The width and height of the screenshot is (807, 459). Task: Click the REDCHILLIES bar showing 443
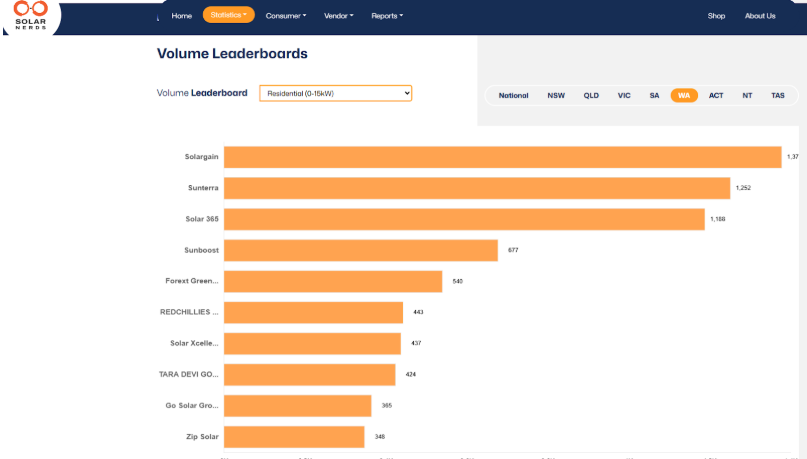[x=313, y=312]
